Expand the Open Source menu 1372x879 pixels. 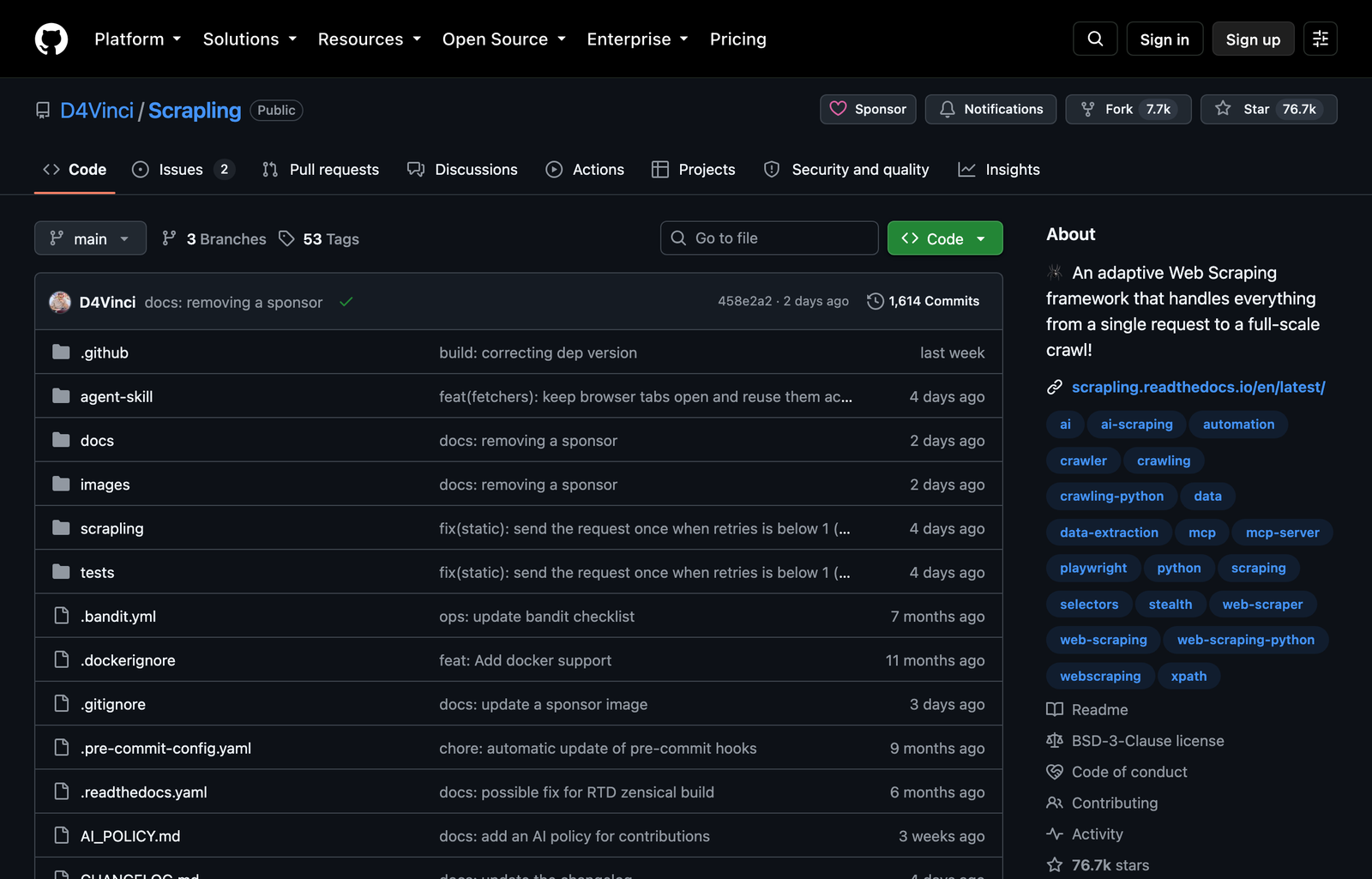point(504,39)
